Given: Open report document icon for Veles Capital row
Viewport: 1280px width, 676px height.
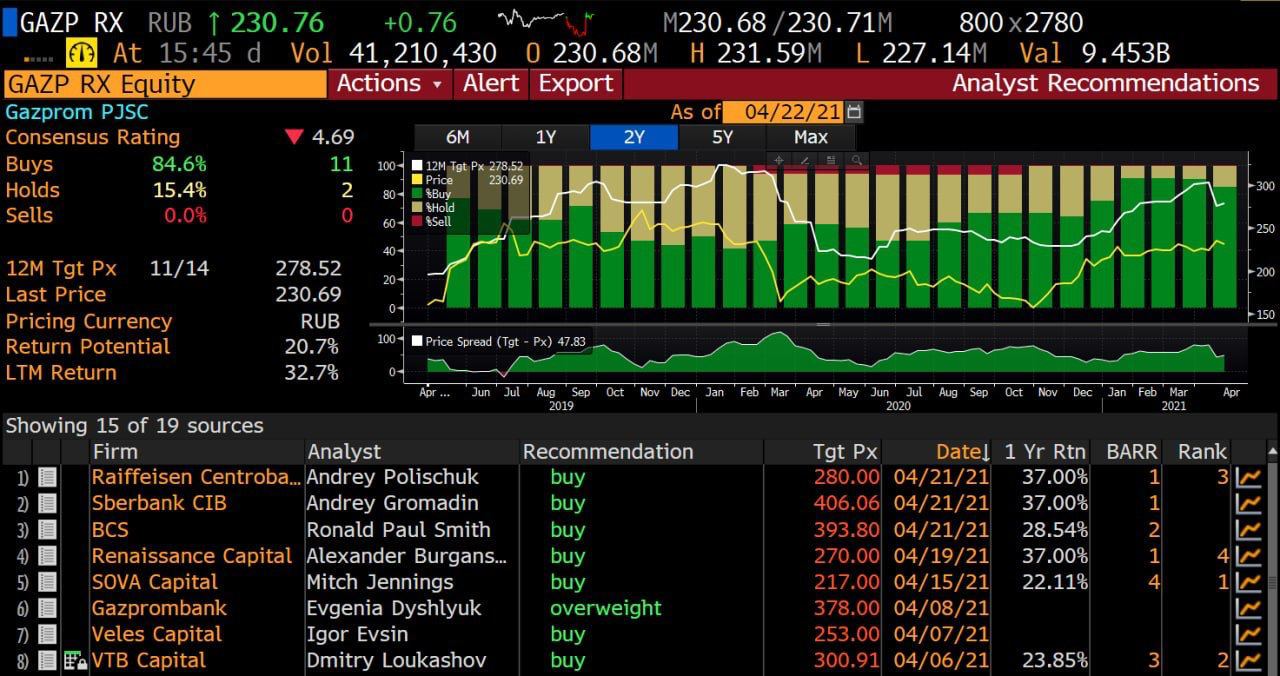Looking at the screenshot, I should tap(47, 634).
